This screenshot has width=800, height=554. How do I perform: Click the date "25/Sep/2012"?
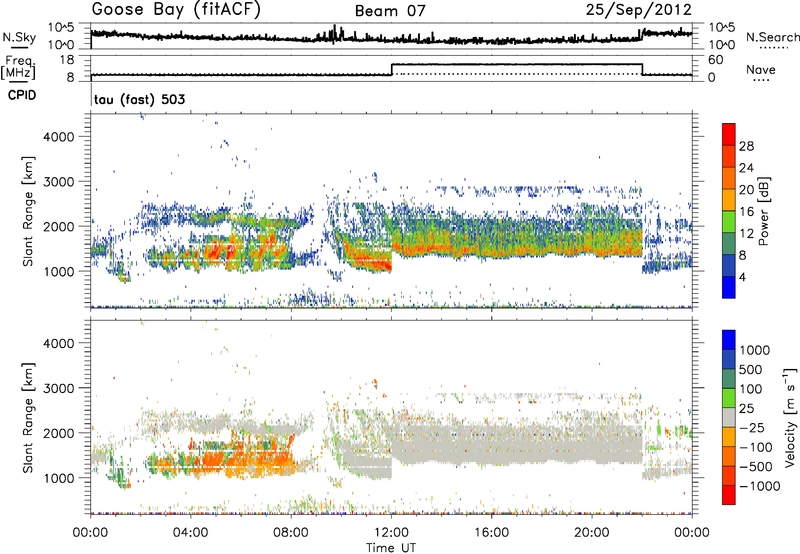(639, 10)
